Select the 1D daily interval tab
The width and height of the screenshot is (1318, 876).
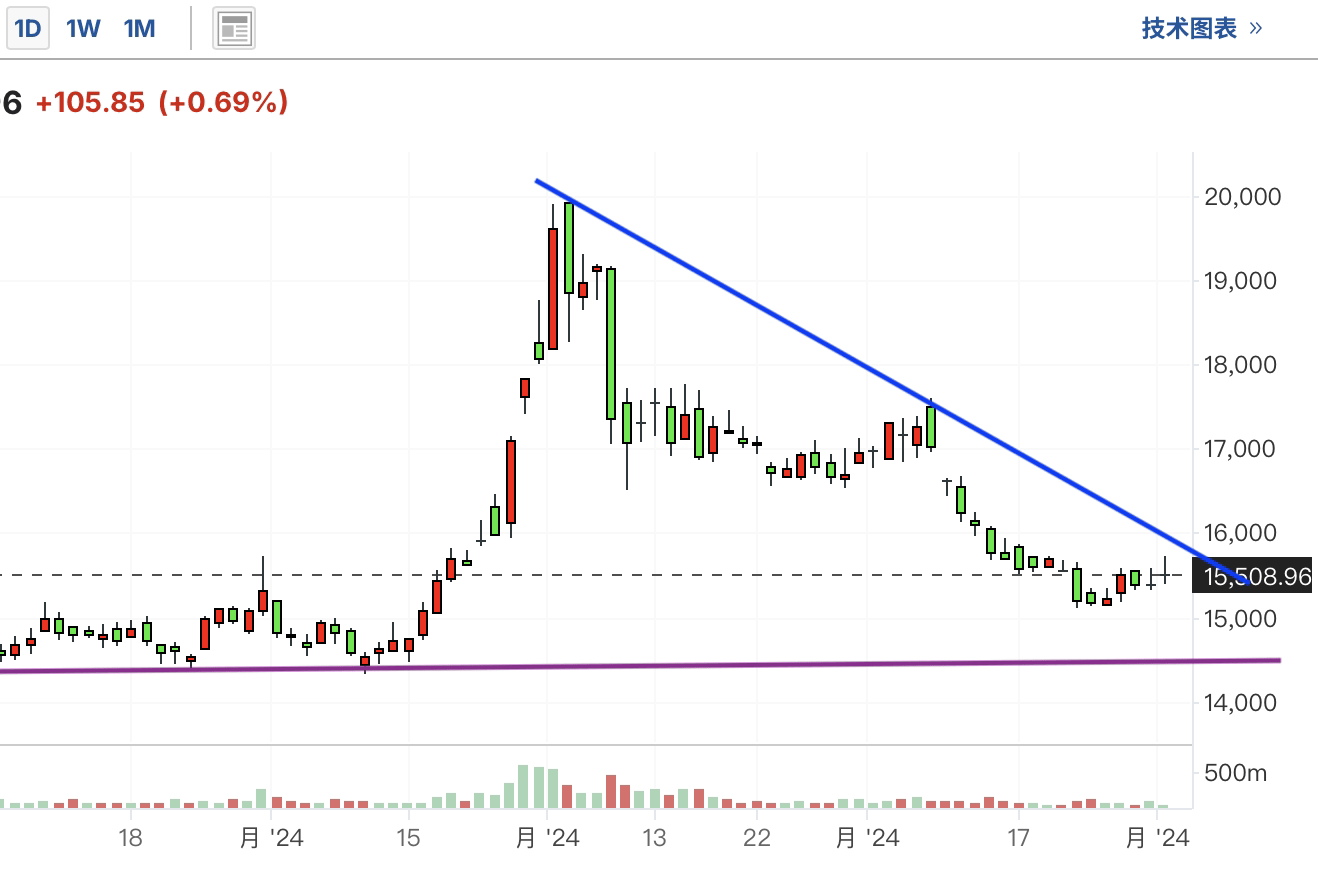click(27, 29)
